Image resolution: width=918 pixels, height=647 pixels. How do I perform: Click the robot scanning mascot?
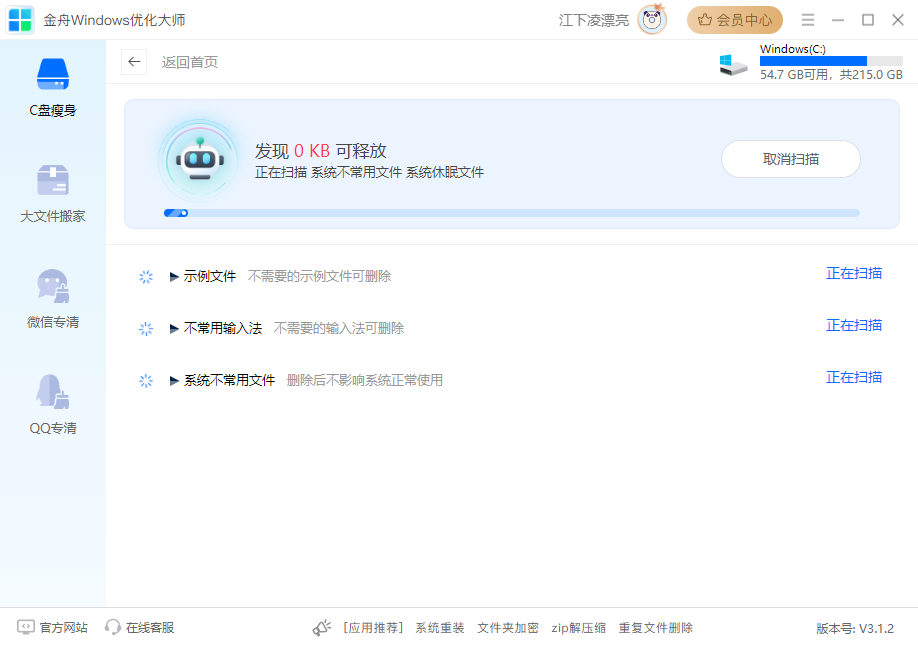point(200,159)
